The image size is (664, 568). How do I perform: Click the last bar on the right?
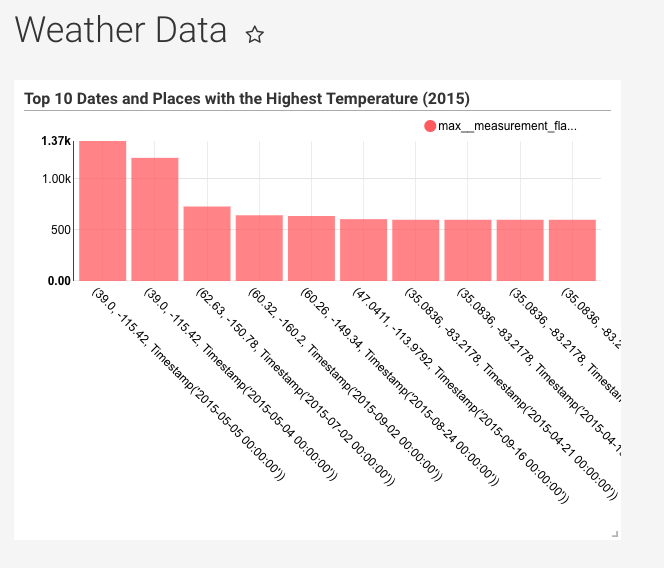click(572, 250)
